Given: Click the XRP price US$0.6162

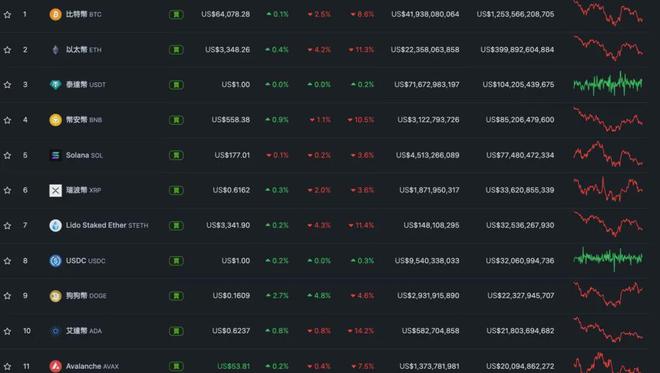Looking at the screenshot, I should pos(231,190).
